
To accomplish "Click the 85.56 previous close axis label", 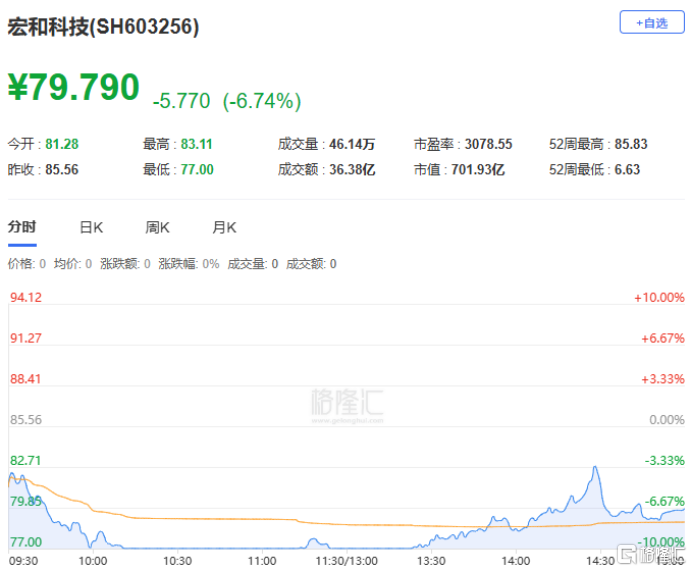I will 26,419.
